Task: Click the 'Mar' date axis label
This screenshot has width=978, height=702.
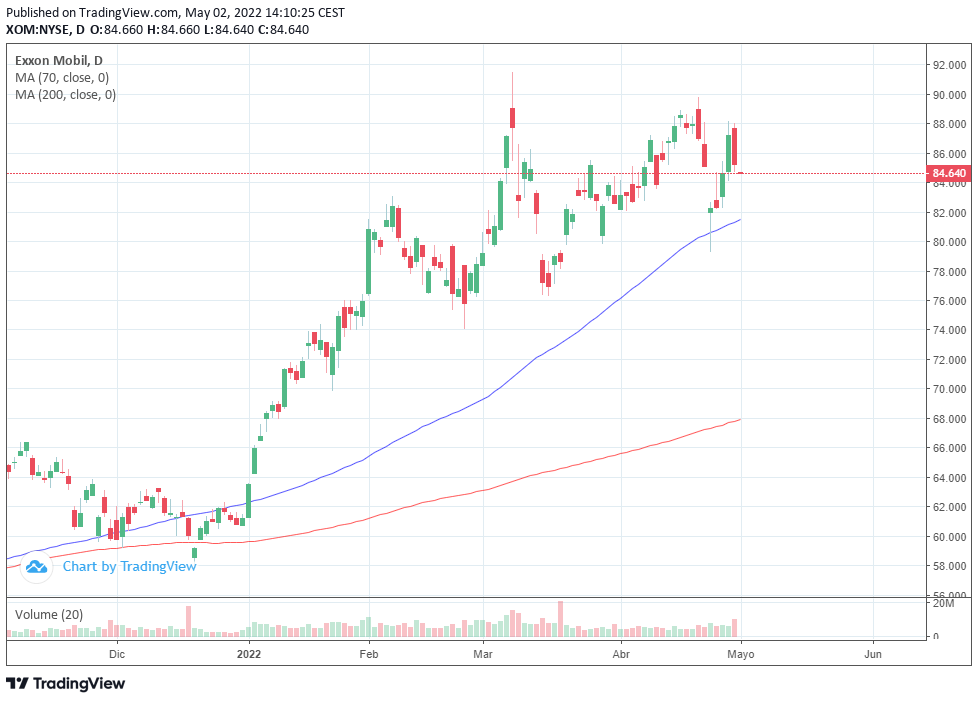Action: tap(483, 654)
